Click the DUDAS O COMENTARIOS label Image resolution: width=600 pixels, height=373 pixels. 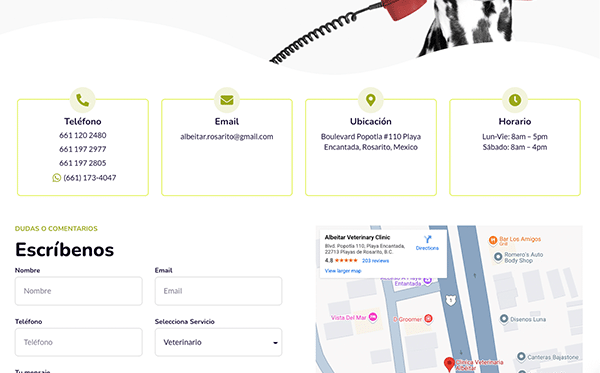point(56,229)
